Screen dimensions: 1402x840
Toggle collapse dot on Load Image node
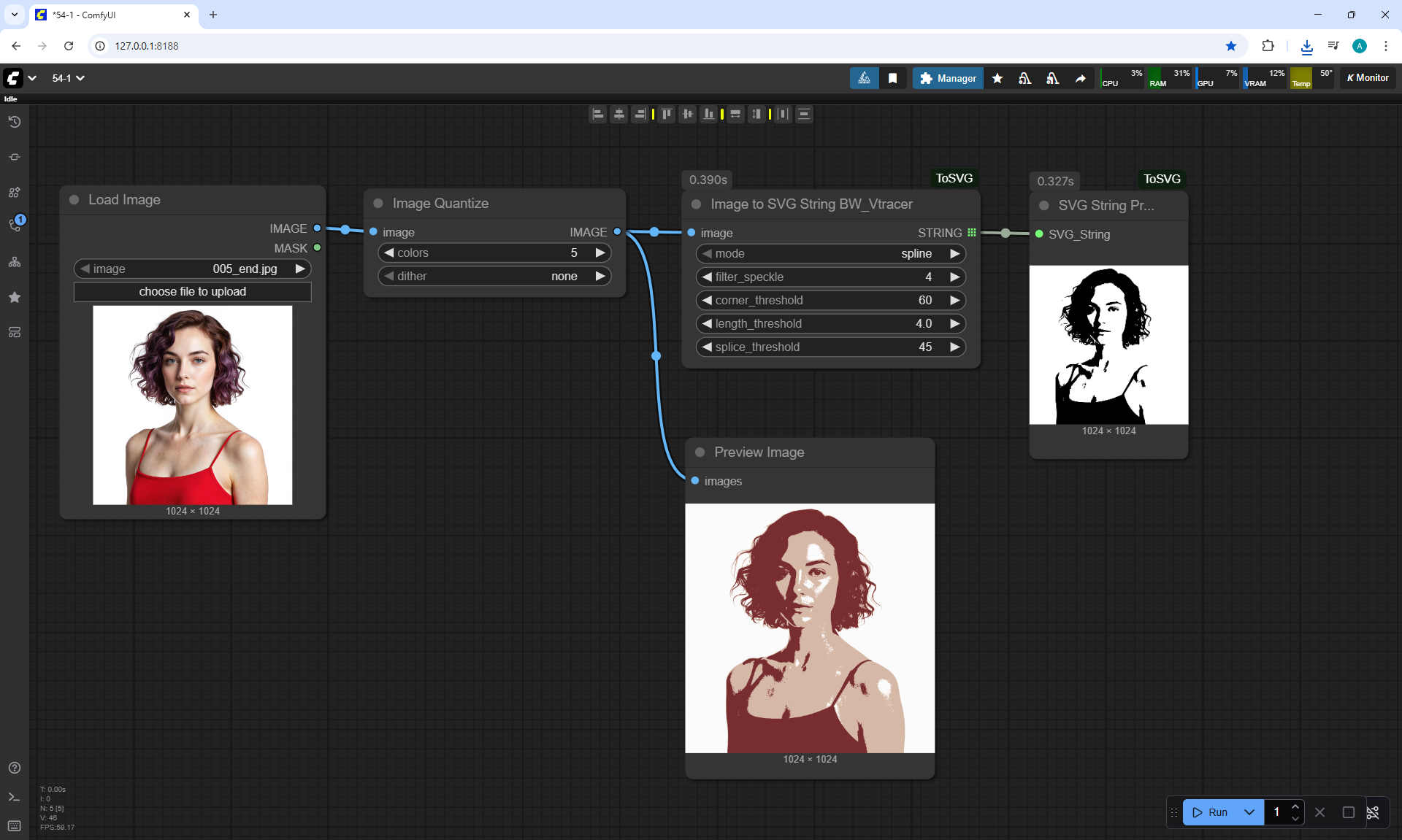coord(74,200)
